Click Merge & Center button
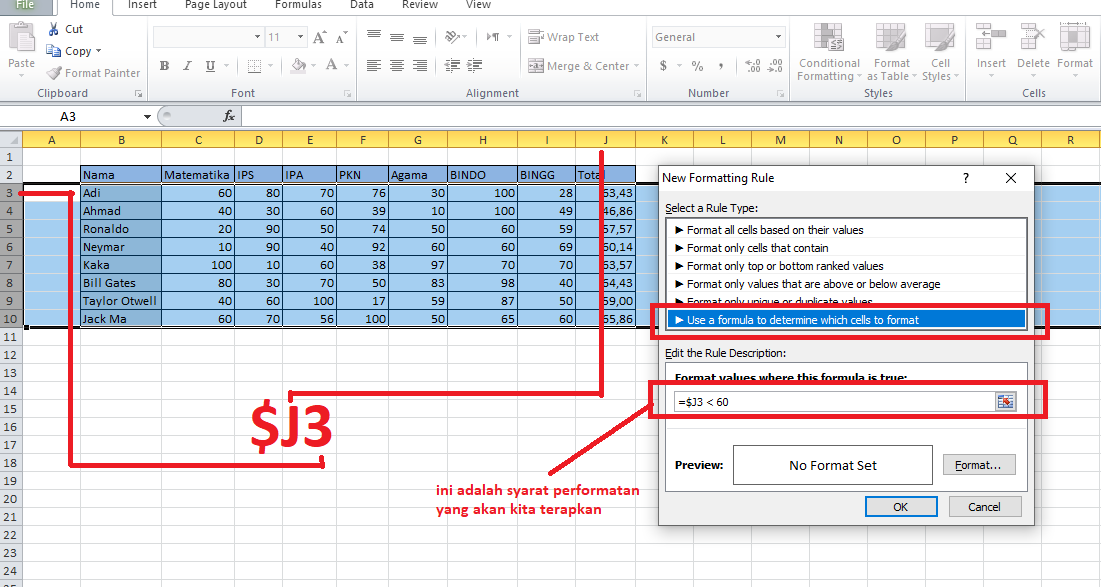The image size is (1101, 587). click(x=579, y=65)
